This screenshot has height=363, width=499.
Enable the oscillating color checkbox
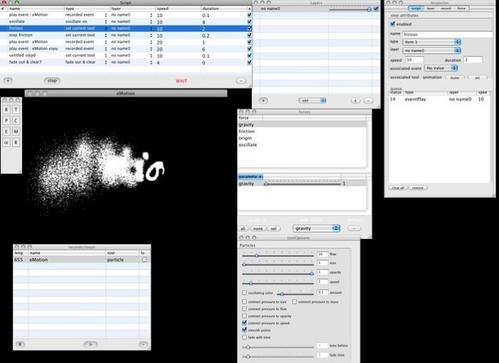244,293
